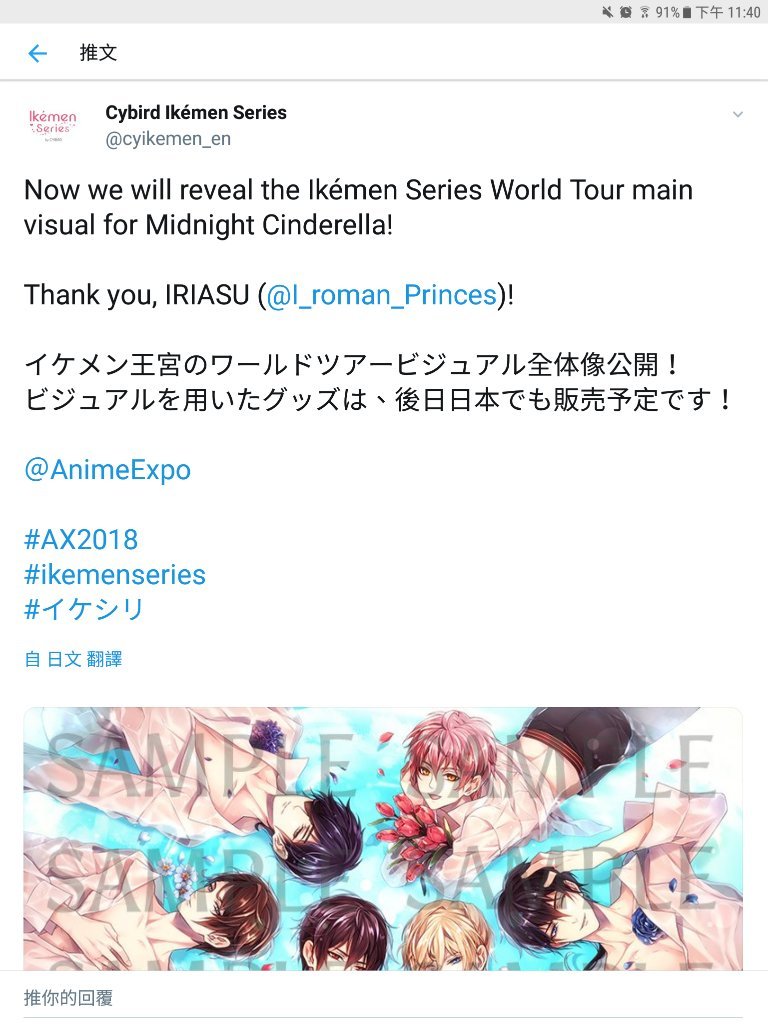Screen dimensions: 768x1024
Task: Expand the tweet options chevron
Action: tap(737, 115)
